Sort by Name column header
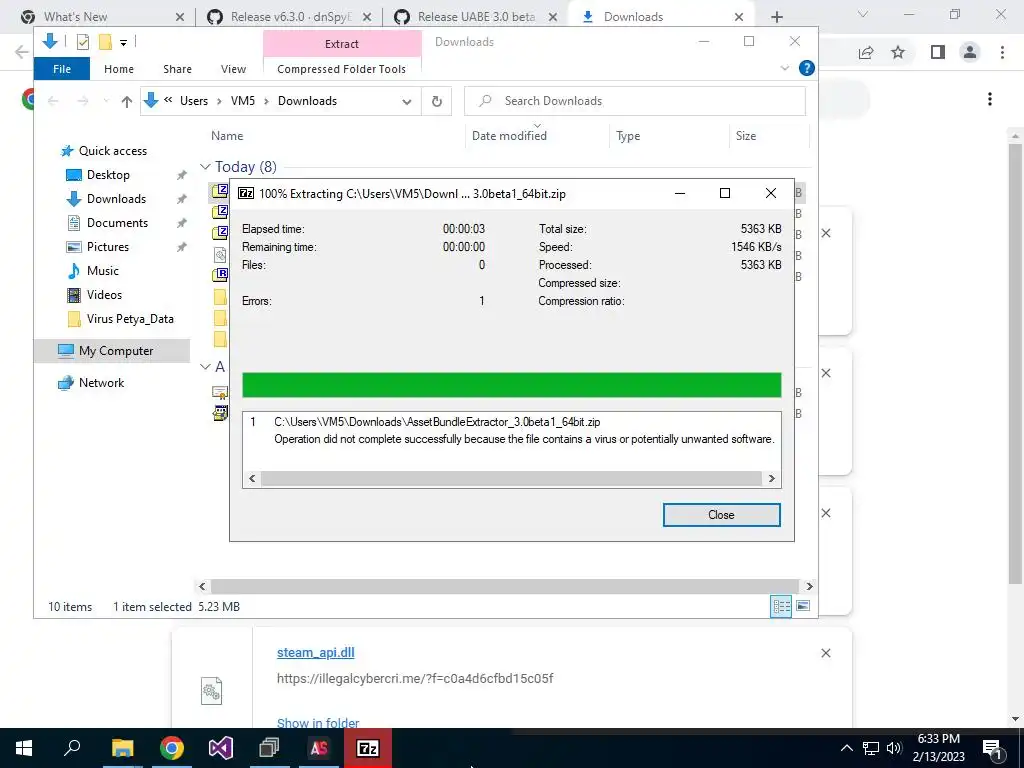Image resolution: width=1024 pixels, height=768 pixels. pyautogui.click(x=227, y=136)
